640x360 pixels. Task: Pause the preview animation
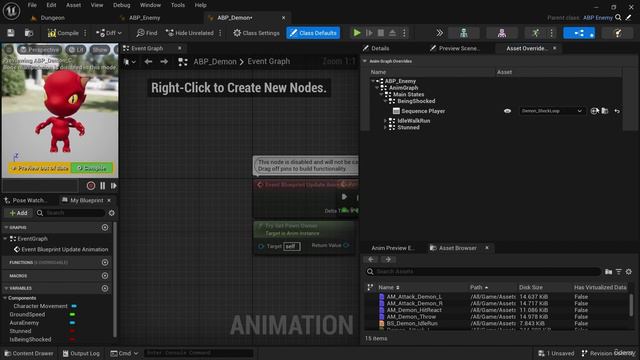pyautogui.click(x=102, y=186)
